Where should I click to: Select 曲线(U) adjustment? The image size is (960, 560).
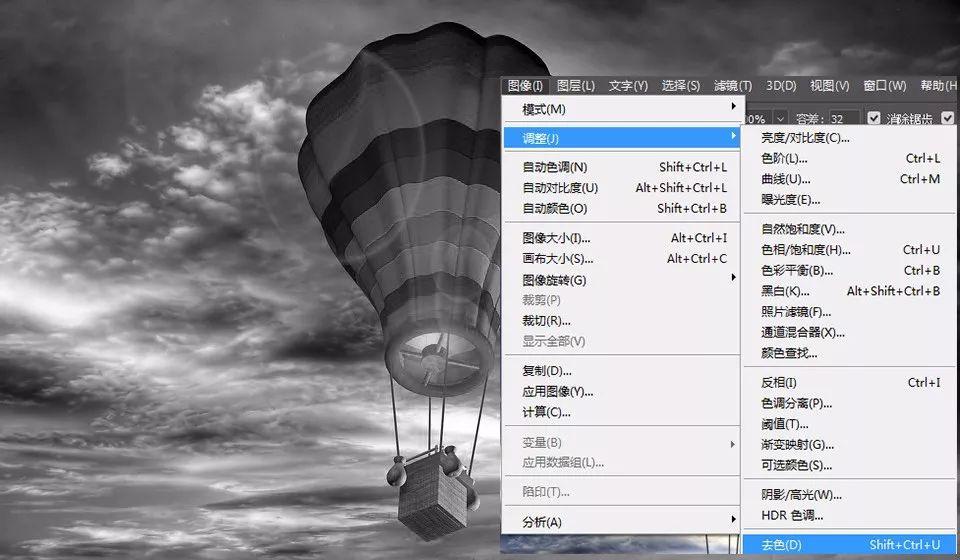[x=850, y=179]
